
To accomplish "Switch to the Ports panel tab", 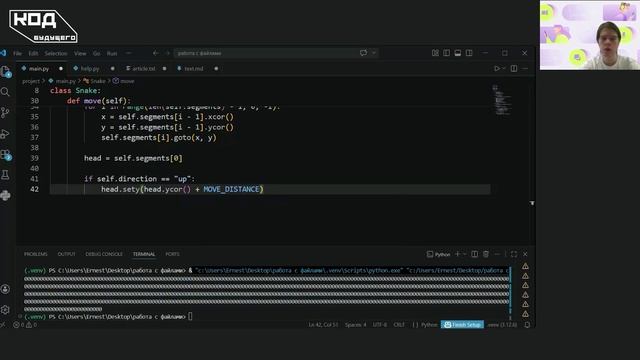I will coord(172,254).
